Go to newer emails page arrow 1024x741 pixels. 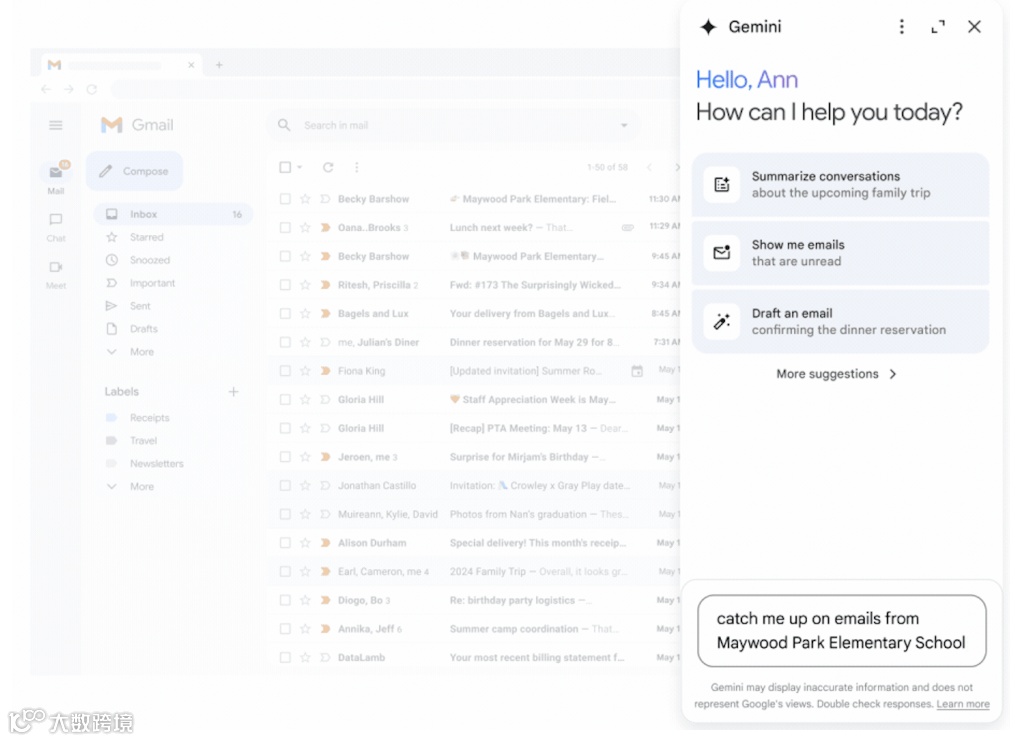point(649,168)
